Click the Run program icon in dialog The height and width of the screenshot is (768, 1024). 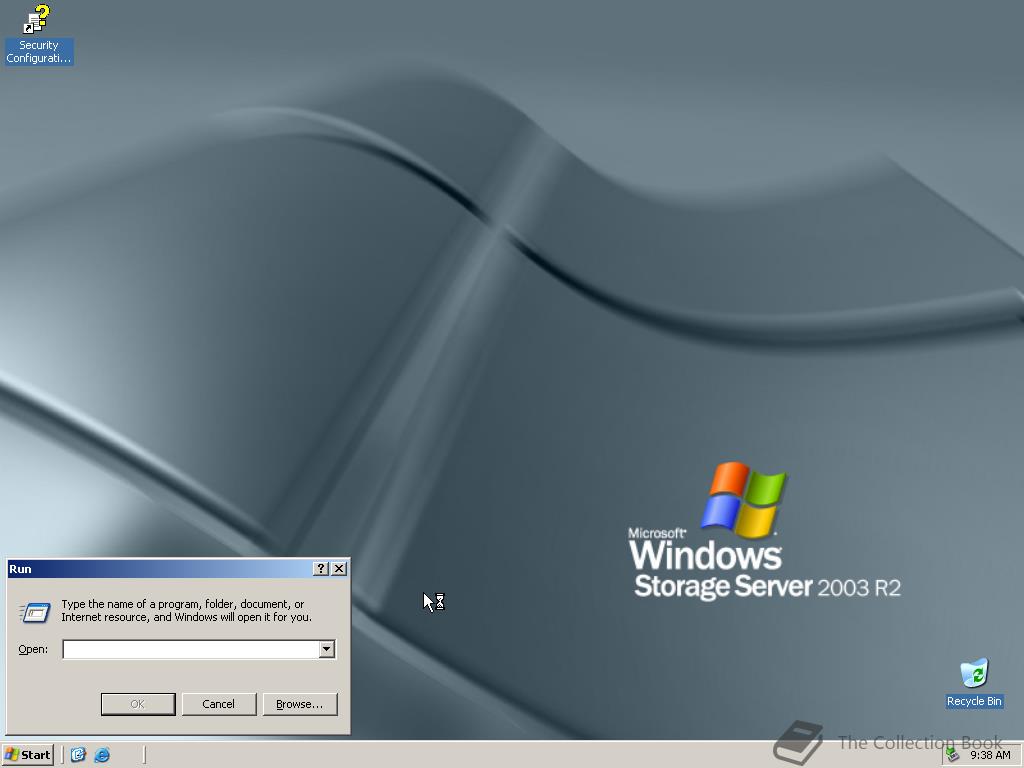(35, 612)
